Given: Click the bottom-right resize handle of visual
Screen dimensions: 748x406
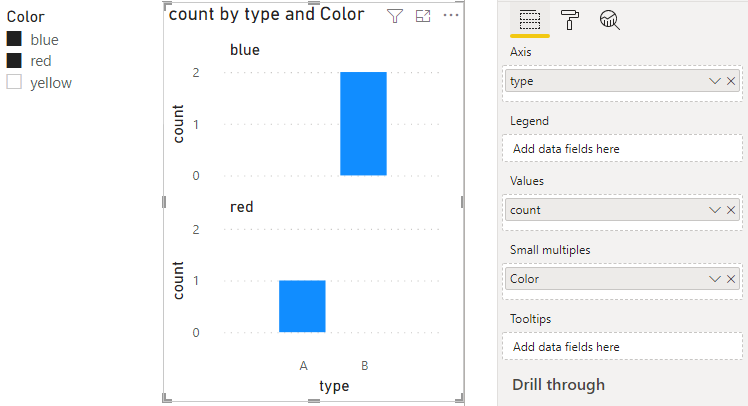Looking at the screenshot, I should tap(459, 398).
